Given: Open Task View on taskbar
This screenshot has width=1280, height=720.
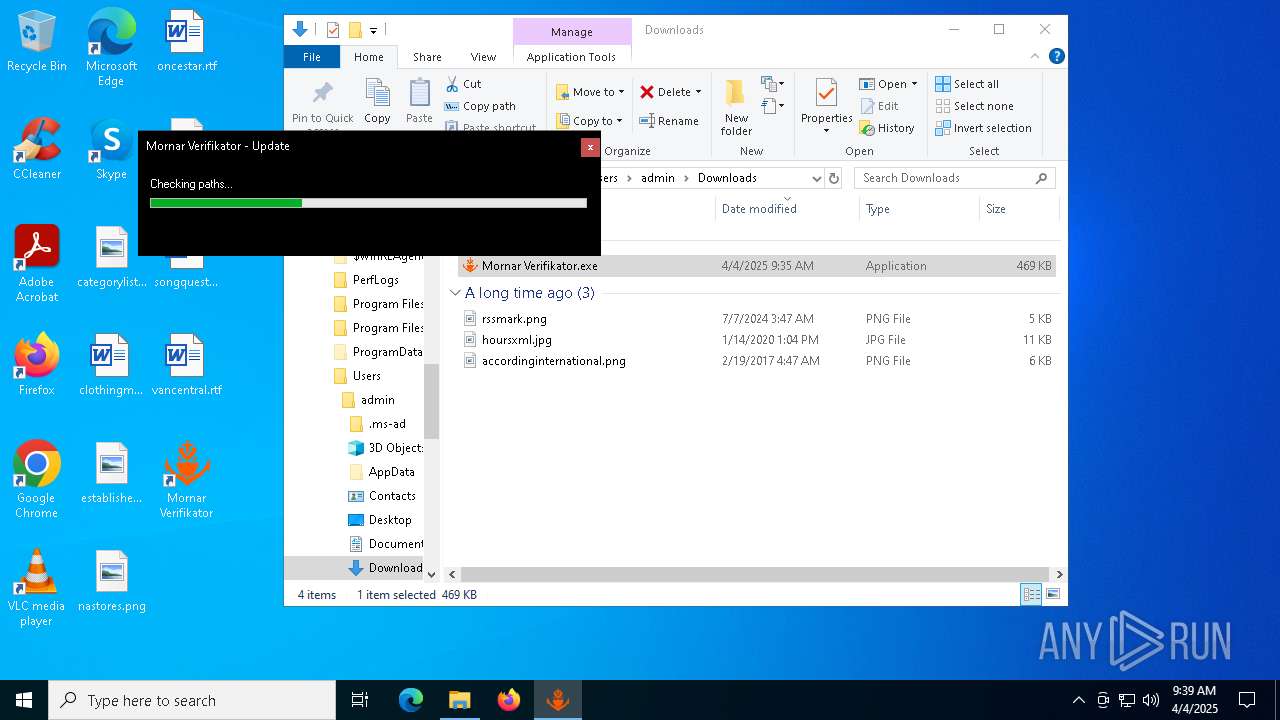Looking at the screenshot, I should 360,700.
